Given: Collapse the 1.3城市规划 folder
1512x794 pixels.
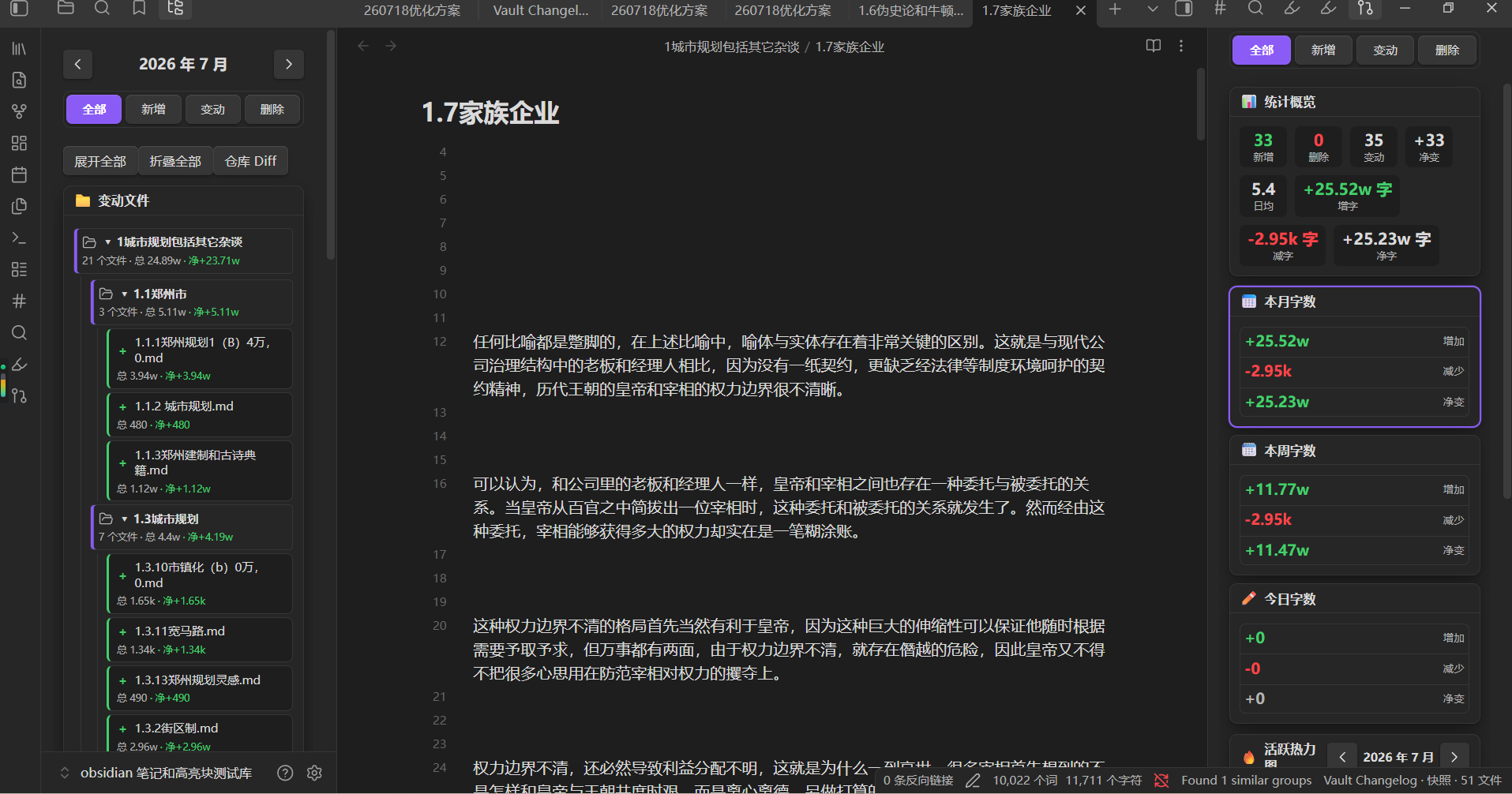Looking at the screenshot, I should click(125, 519).
